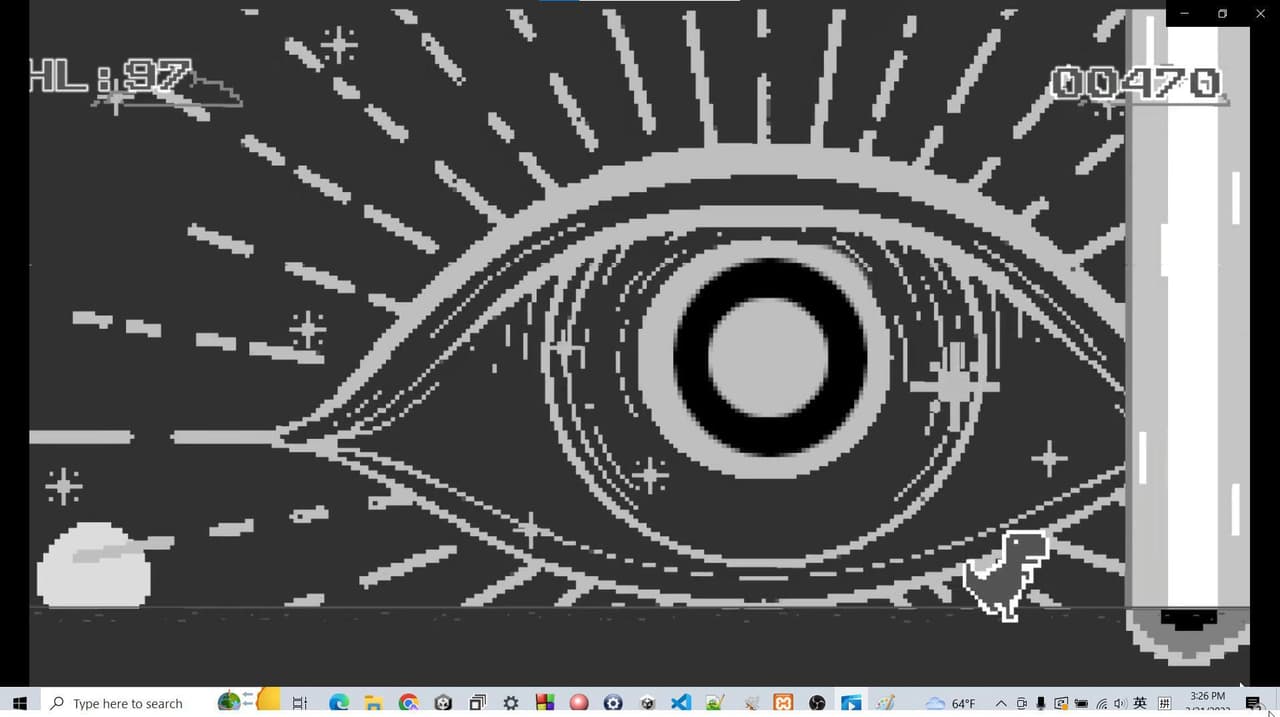
Task: Click the 拼 IME mode indicator
Action: (1165, 704)
